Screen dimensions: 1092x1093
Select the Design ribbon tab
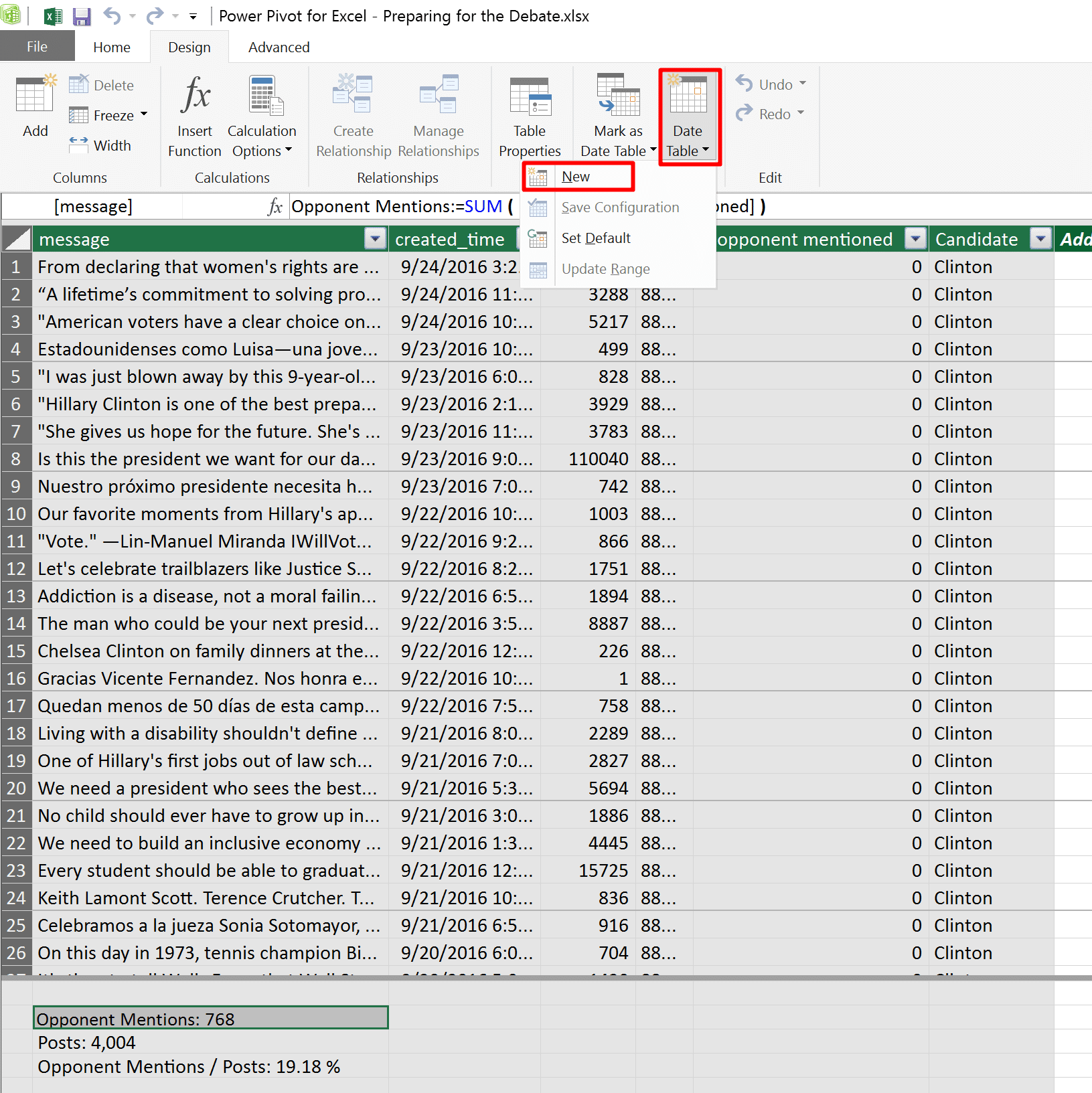[189, 47]
